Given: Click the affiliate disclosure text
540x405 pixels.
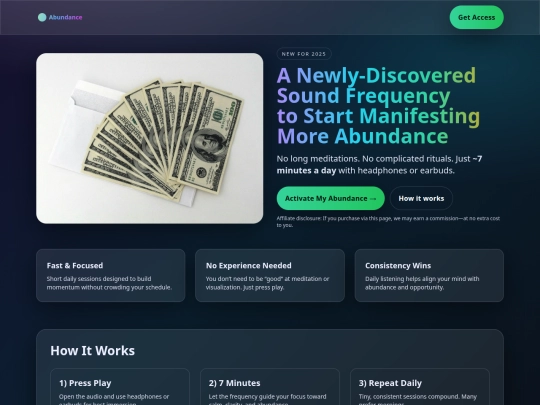Looking at the screenshot, I should tap(388, 221).
